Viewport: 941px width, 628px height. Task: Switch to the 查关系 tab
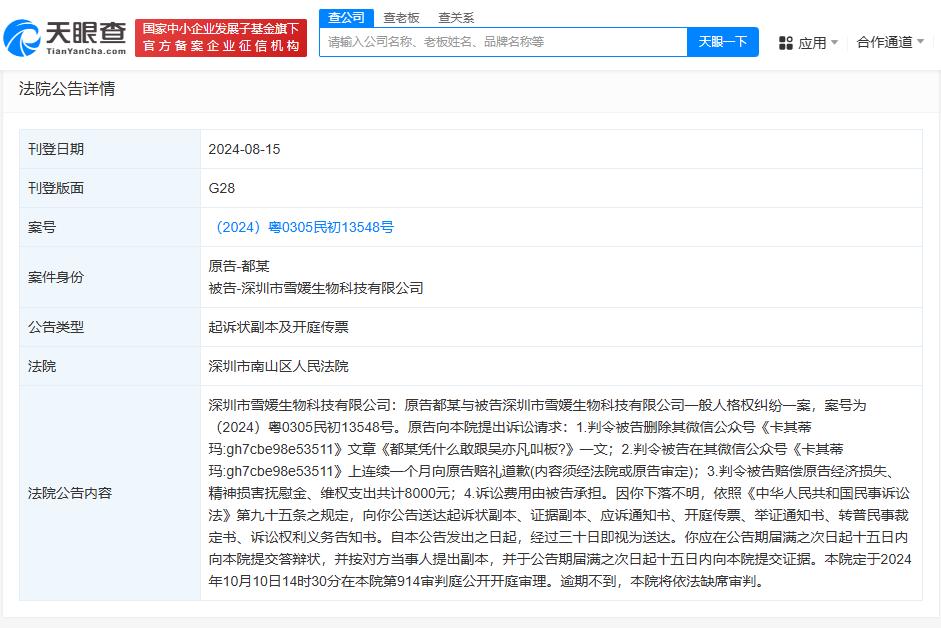click(456, 17)
